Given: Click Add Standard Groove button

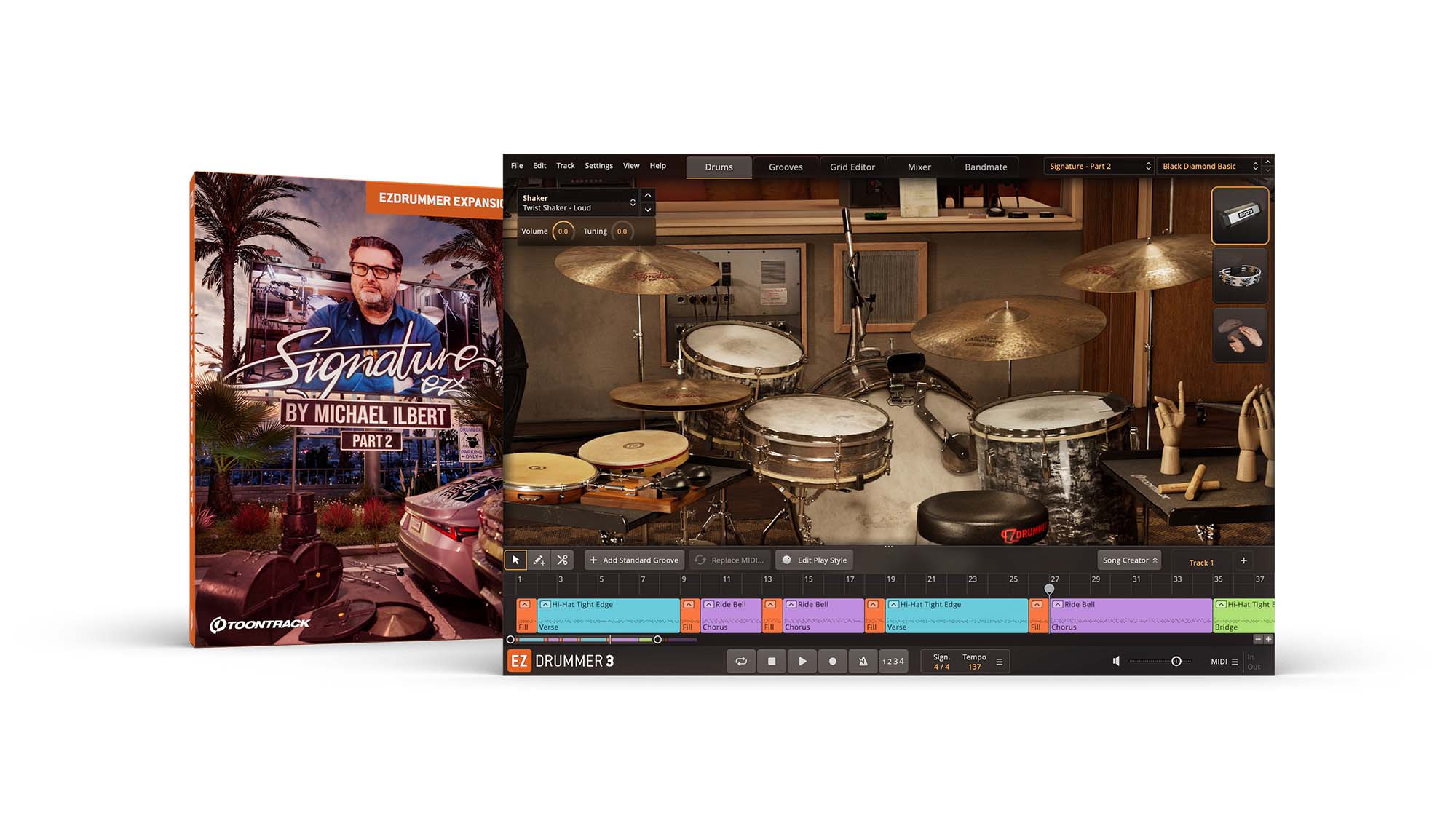Looking at the screenshot, I should (x=634, y=560).
